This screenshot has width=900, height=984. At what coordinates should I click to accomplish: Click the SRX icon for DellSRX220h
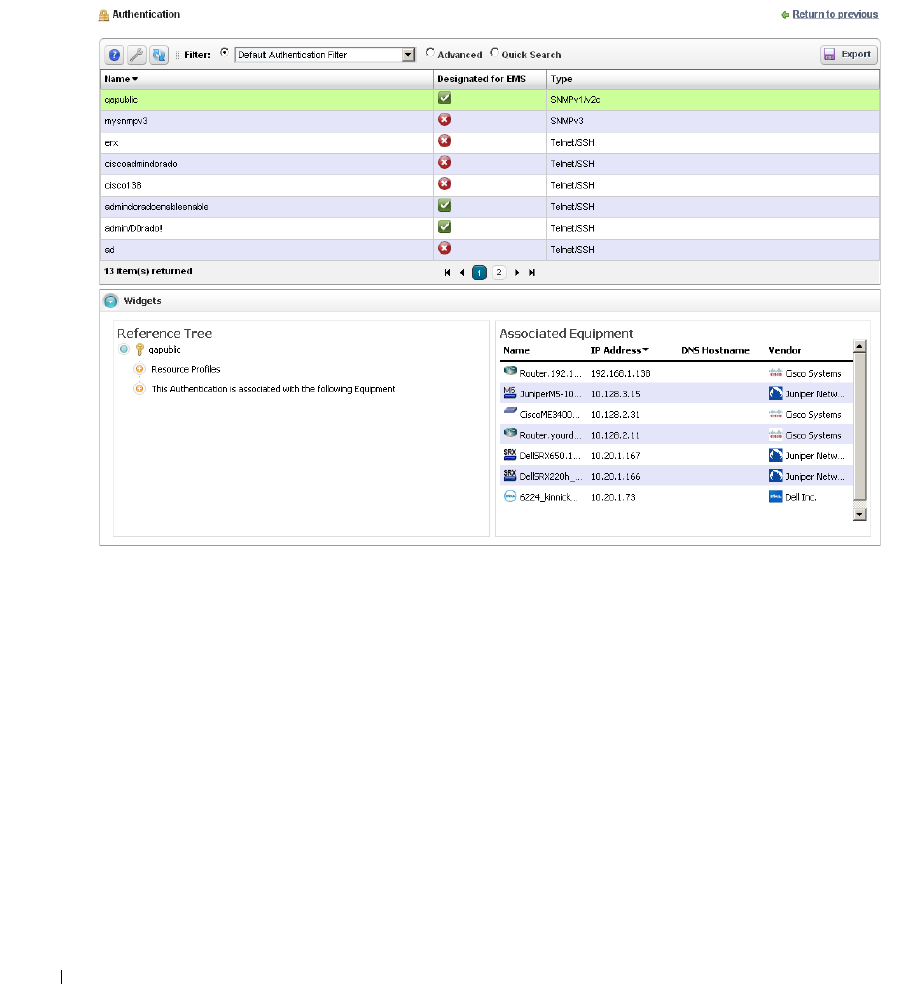pyautogui.click(x=510, y=476)
